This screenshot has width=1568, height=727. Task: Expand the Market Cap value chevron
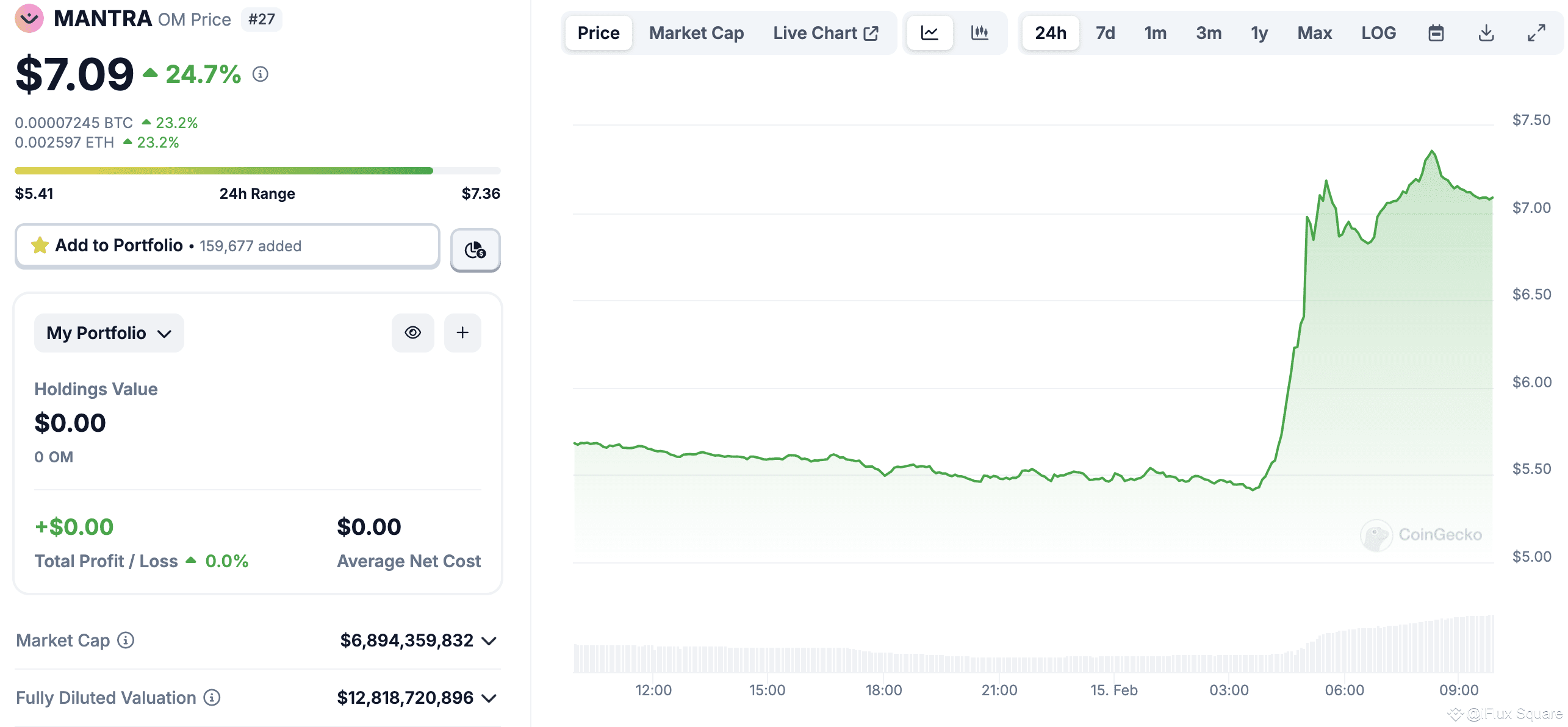[489, 640]
